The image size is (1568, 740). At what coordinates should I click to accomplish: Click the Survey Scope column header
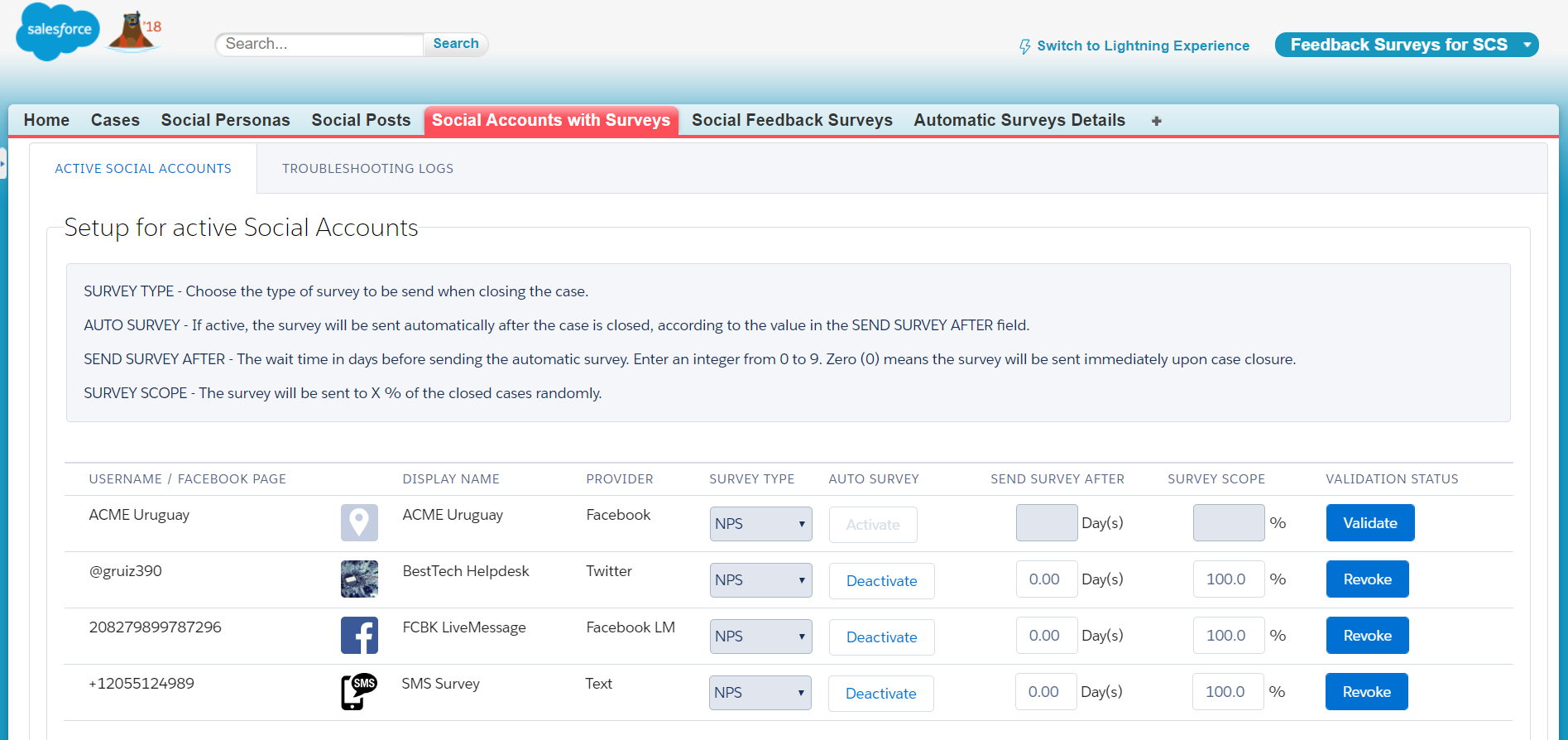(x=1216, y=479)
